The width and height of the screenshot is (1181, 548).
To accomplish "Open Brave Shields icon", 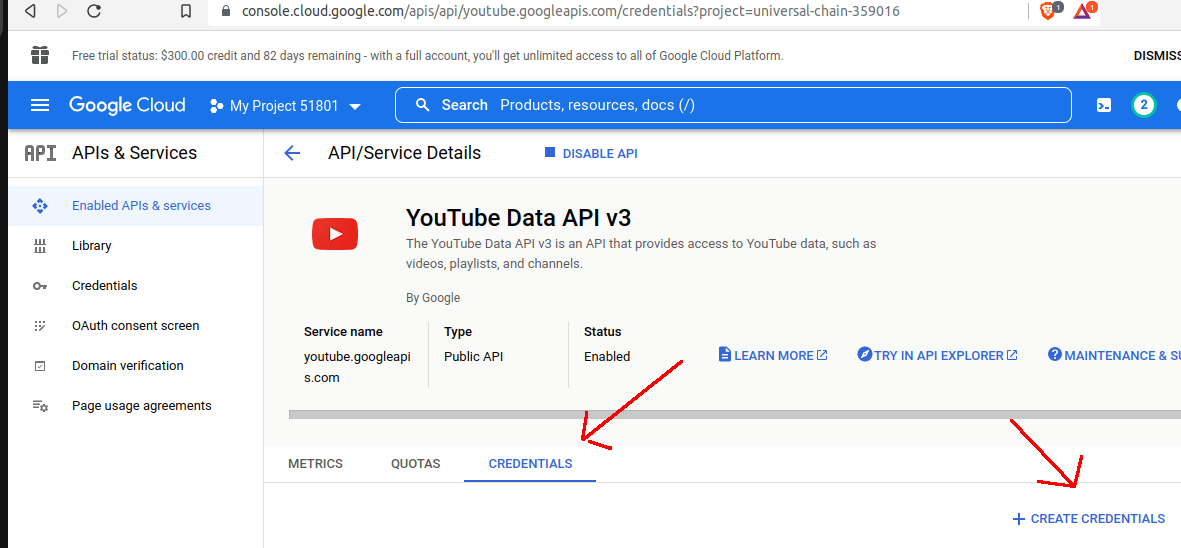I will click(x=1048, y=11).
